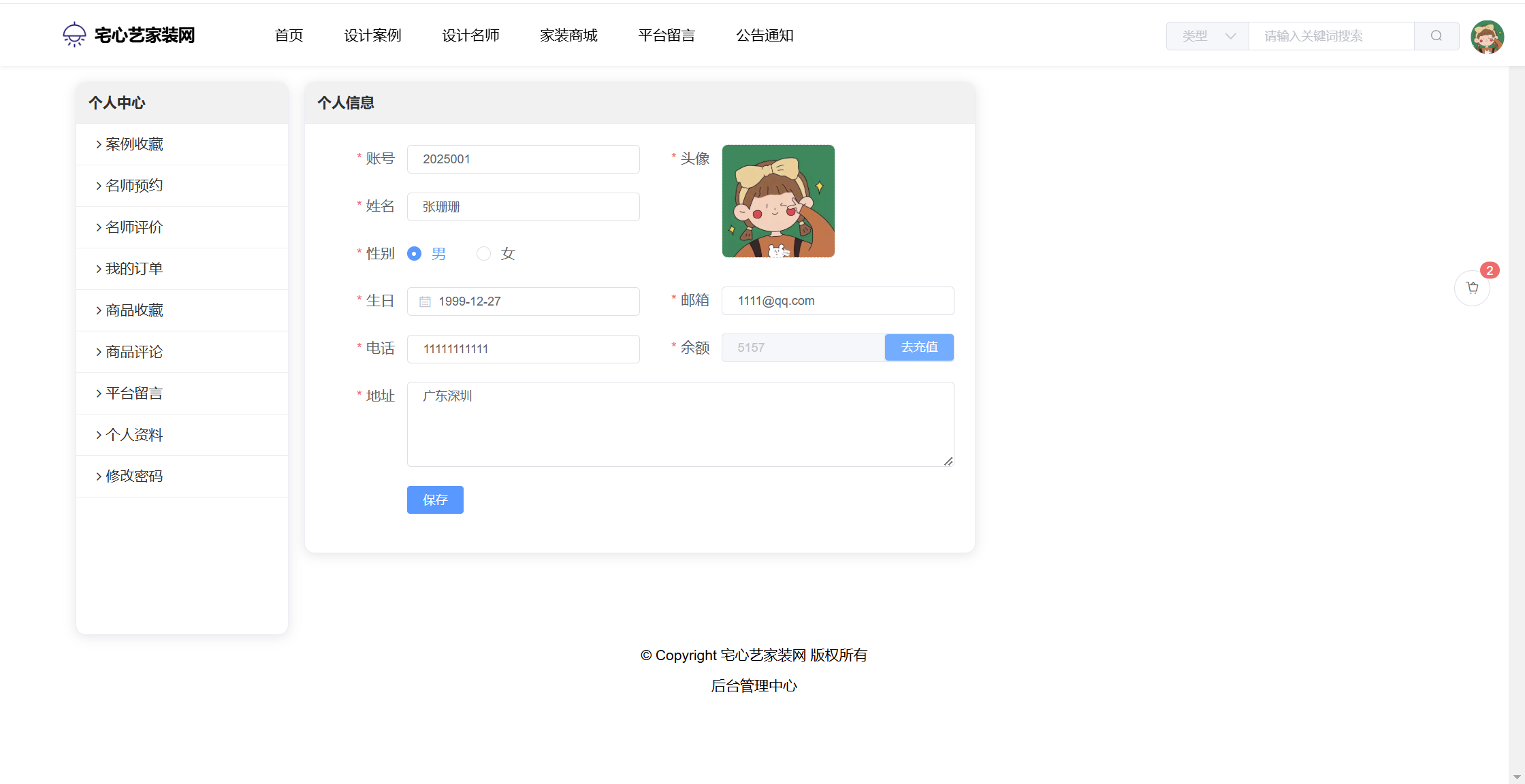Viewport: 1525px width, 784px height.
Task: Click the 后台管理中心 footer link
Action: [x=754, y=686]
